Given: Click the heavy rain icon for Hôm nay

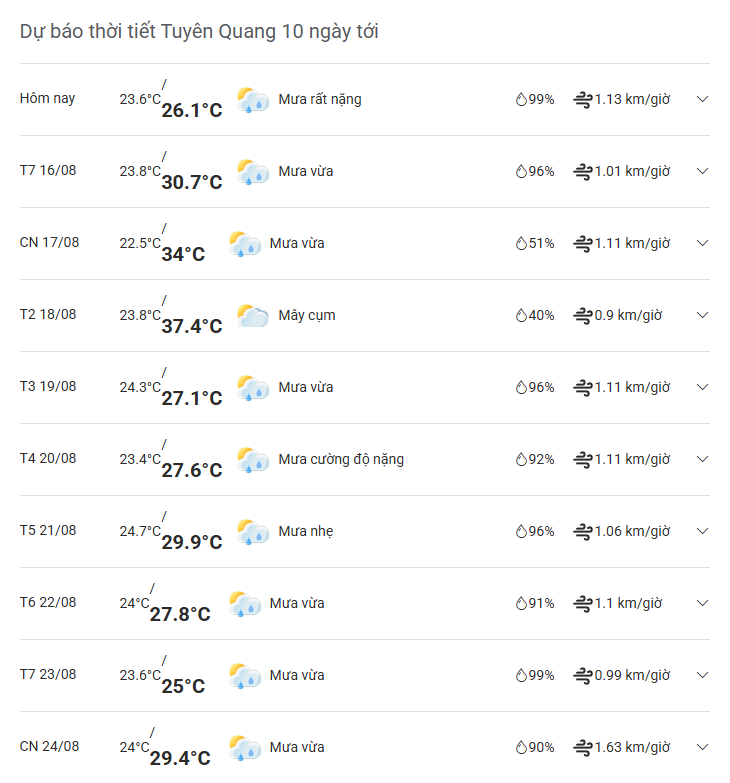Looking at the screenshot, I should 253,100.
